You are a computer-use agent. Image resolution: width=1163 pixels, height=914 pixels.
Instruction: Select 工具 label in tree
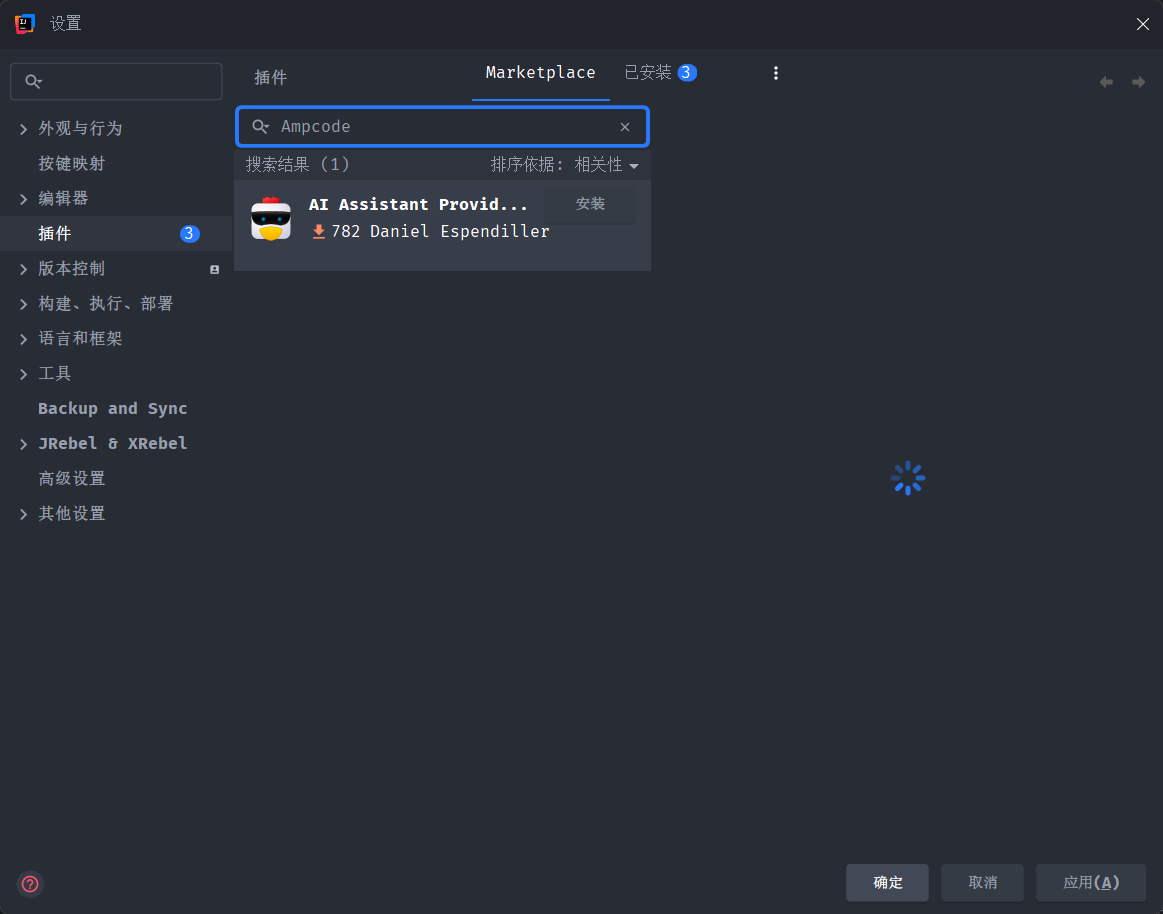(55, 374)
